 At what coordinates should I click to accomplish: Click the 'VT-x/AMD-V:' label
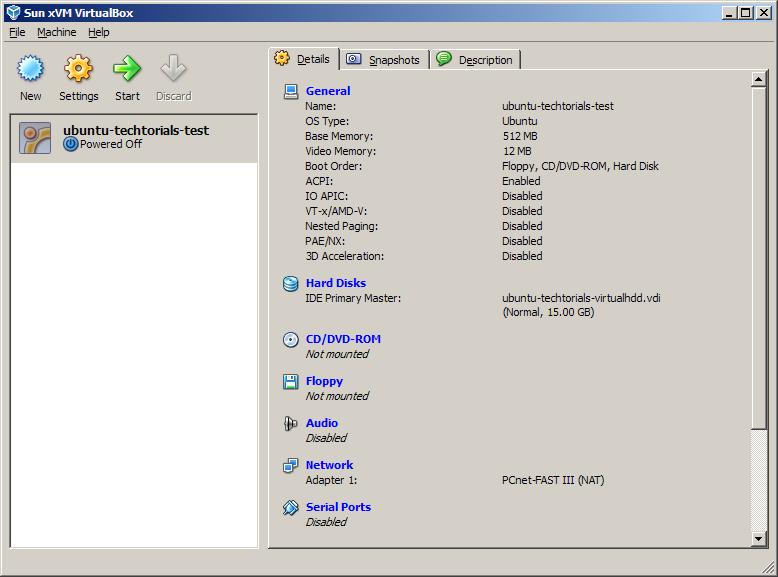[336, 211]
